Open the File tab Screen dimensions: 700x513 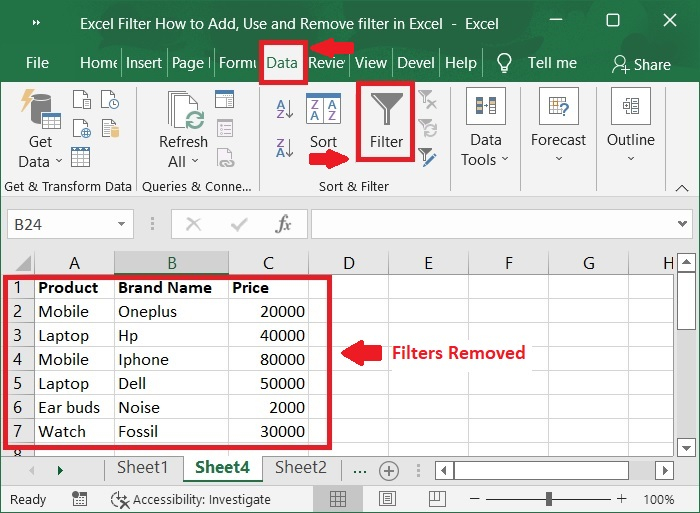[x=37, y=63]
